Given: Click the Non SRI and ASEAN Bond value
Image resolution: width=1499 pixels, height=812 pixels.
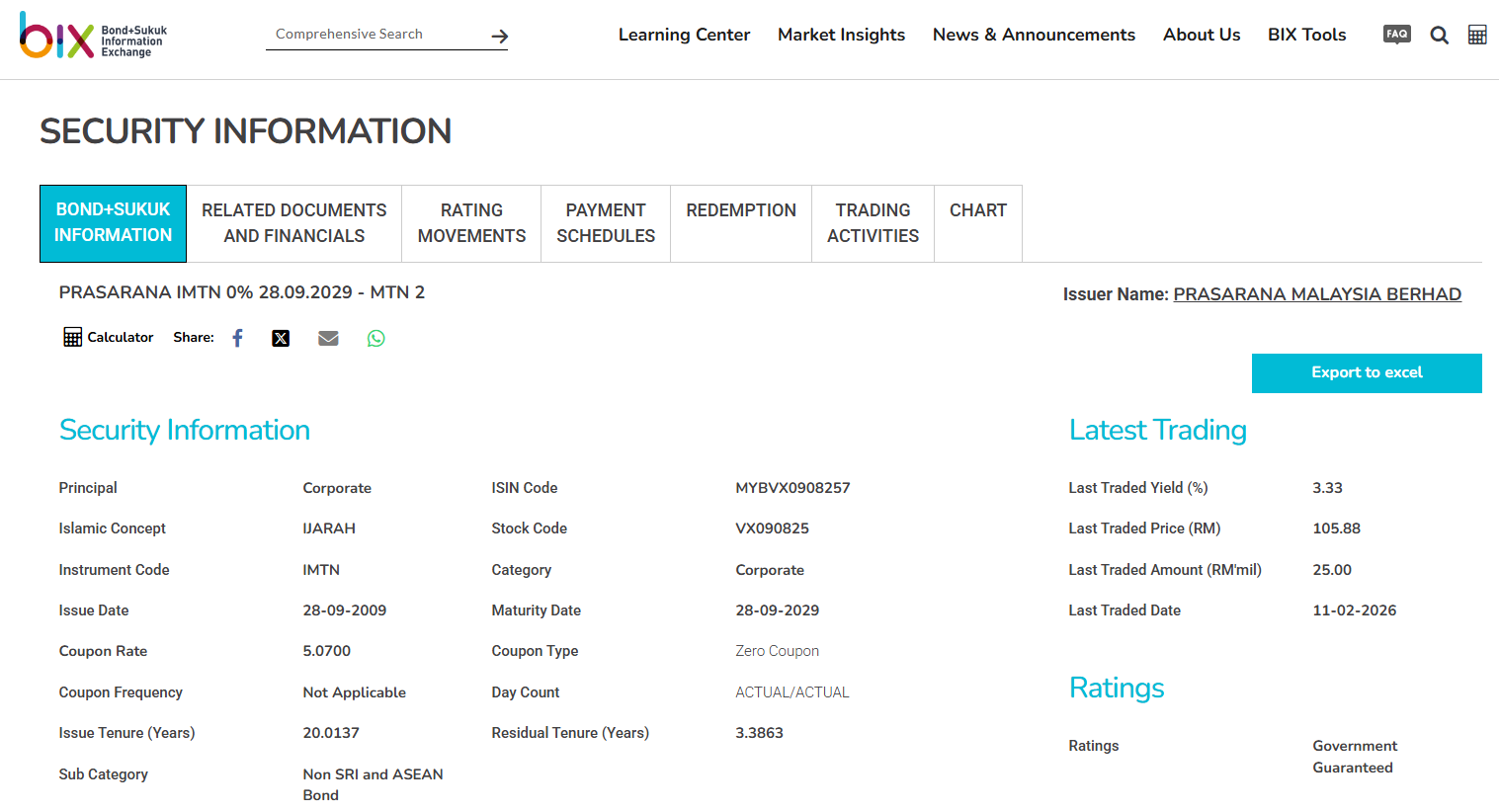Looking at the screenshot, I should [373, 784].
